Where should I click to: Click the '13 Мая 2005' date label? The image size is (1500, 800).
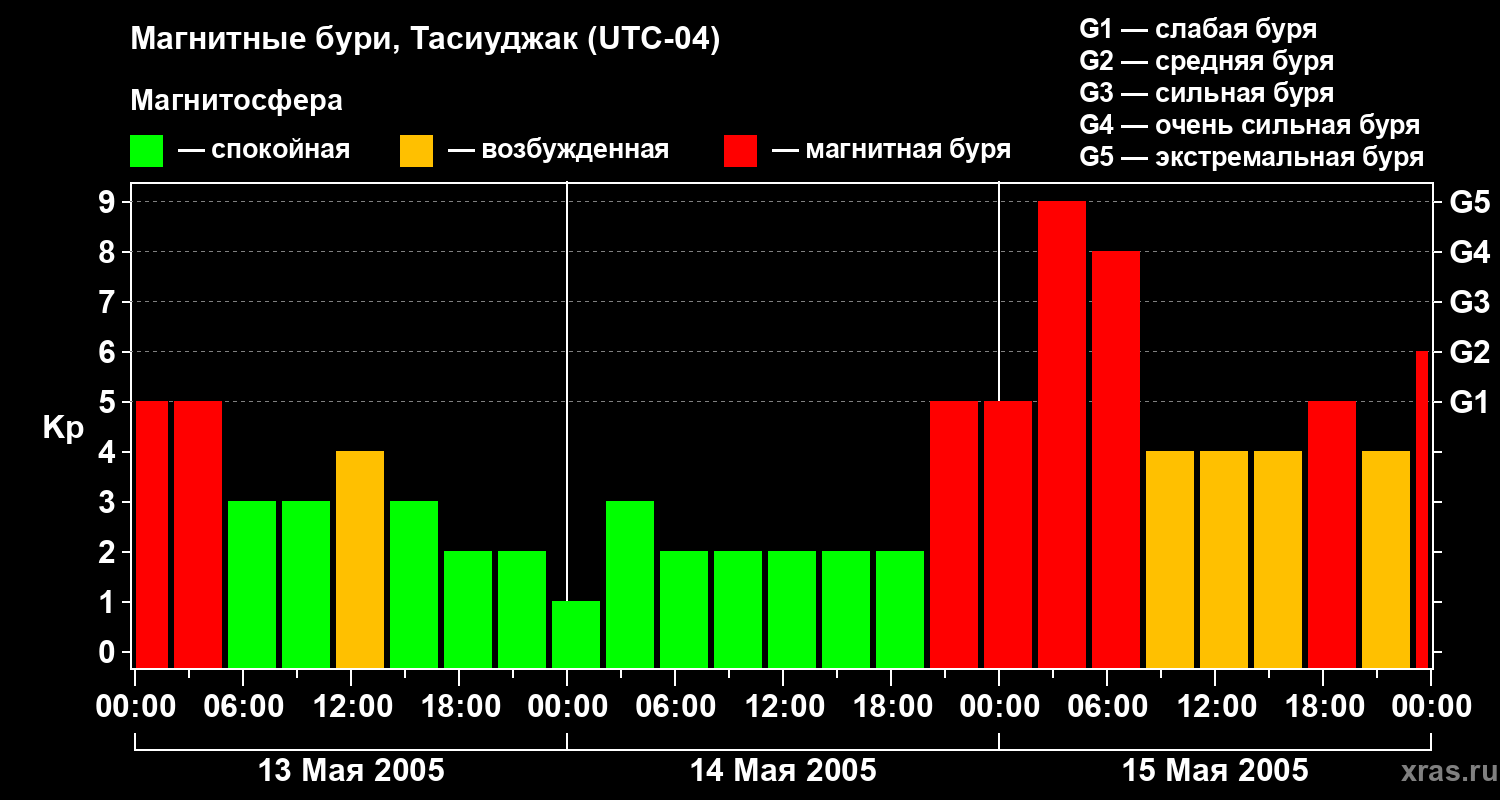[351, 771]
